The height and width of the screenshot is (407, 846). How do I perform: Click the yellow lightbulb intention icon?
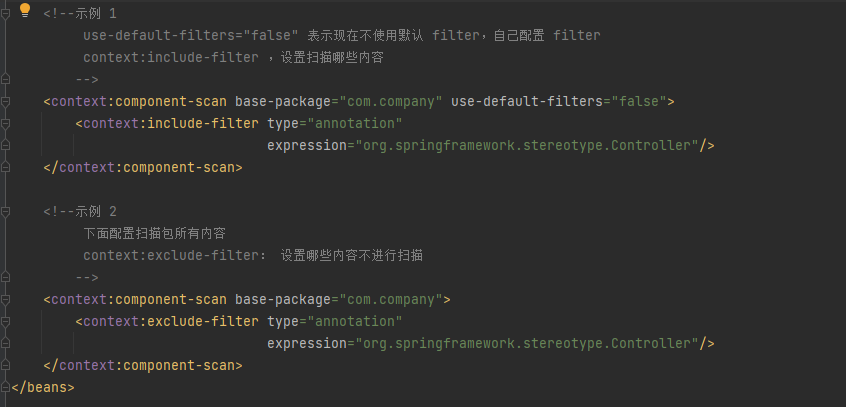point(25,10)
